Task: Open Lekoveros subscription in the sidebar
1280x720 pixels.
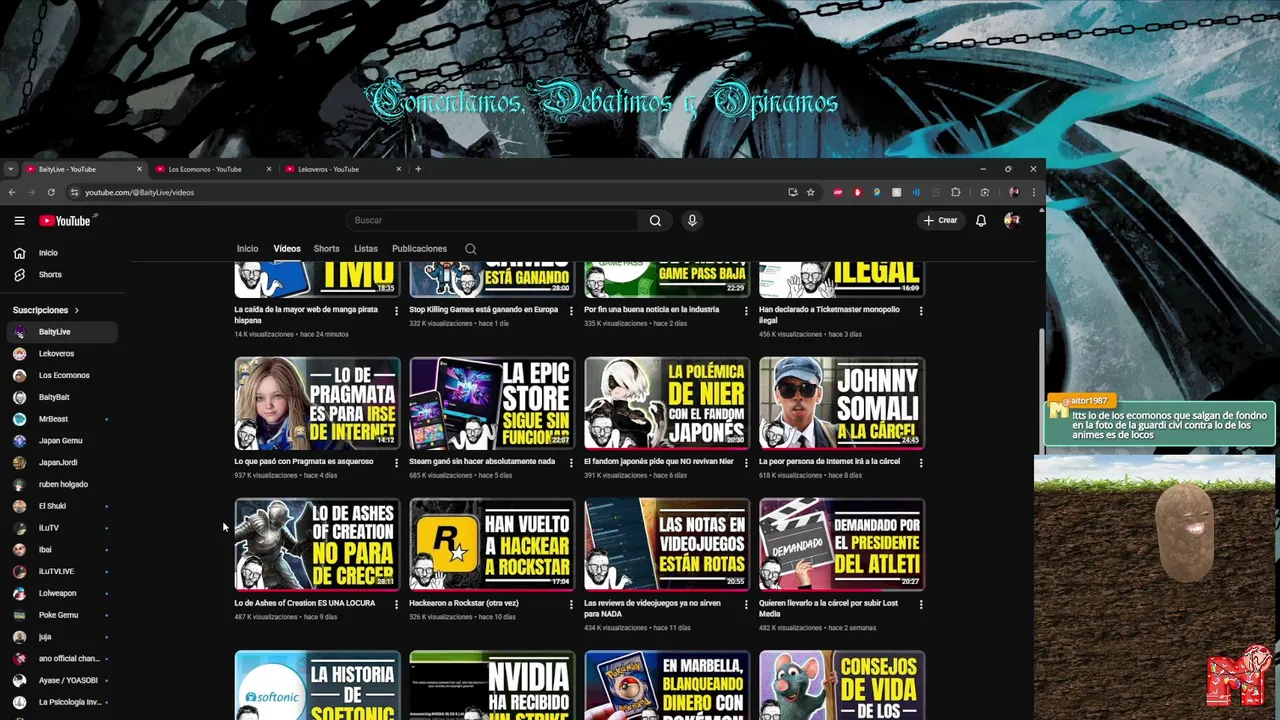Action: pos(62,354)
